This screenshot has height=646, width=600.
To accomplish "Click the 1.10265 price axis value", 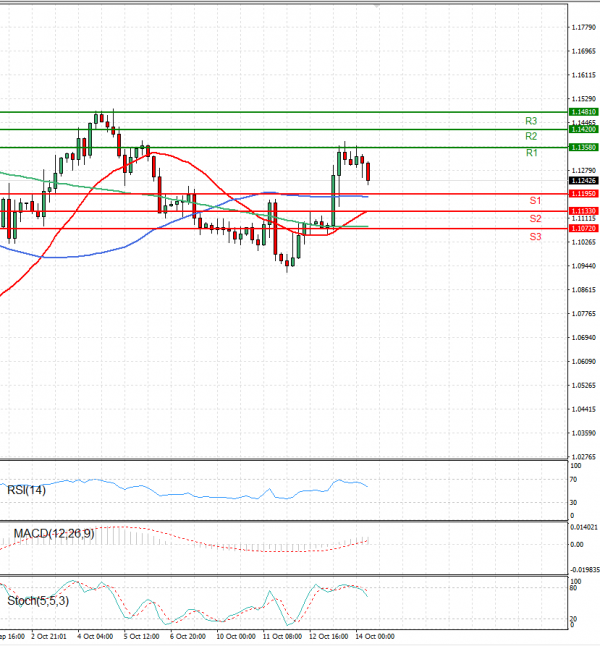I will (x=584, y=242).
